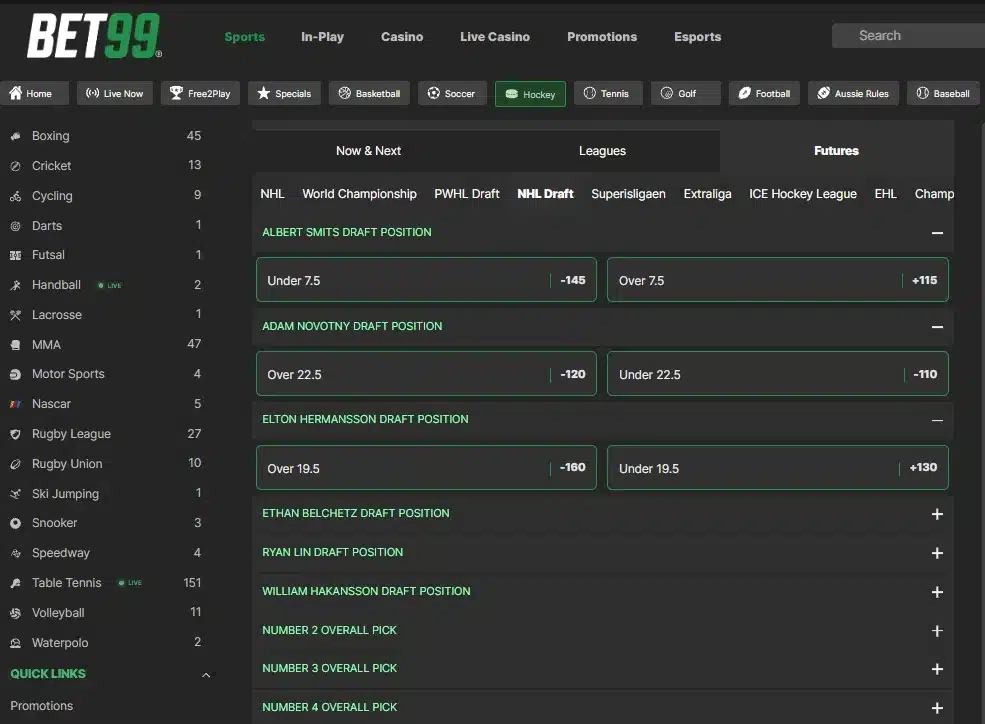Bet Under 19.5 at +130
The image size is (985, 724).
[778, 468]
